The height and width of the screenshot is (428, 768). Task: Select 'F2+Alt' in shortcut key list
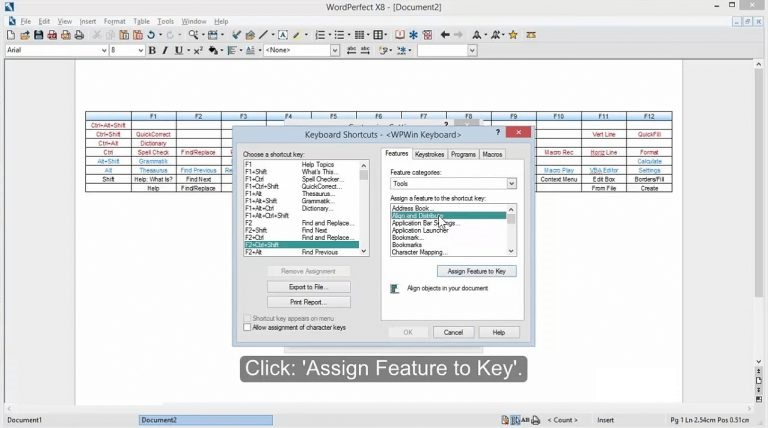[x=302, y=252]
